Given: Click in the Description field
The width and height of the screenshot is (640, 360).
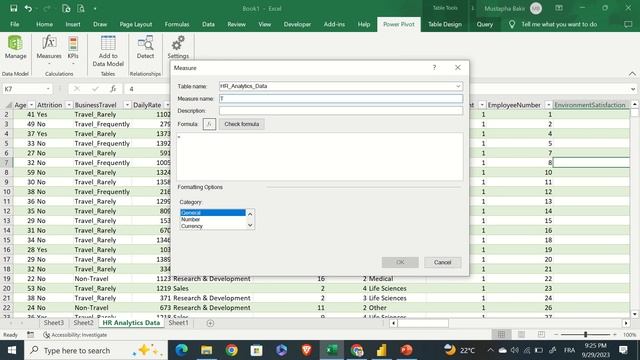Looking at the screenshot, I should click(341, 111).
